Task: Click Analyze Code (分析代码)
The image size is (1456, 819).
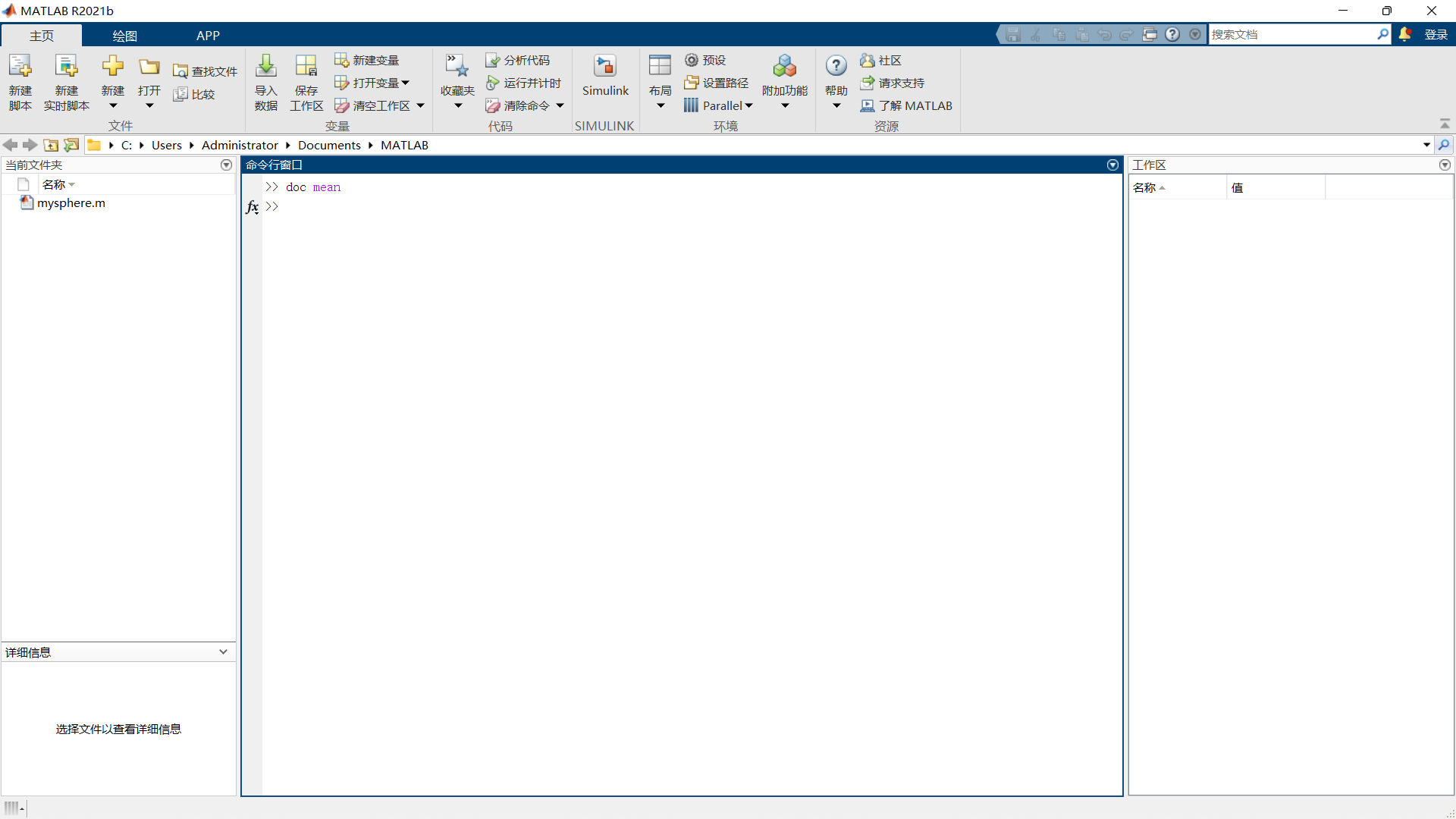Action: pyautogui.click(x=517, y=60)
